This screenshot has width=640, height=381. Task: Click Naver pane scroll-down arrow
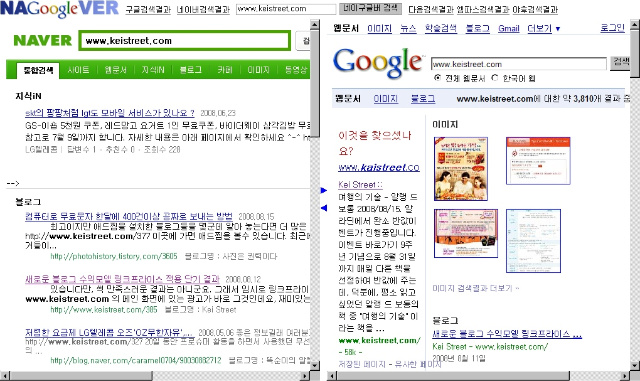[314, 365]
